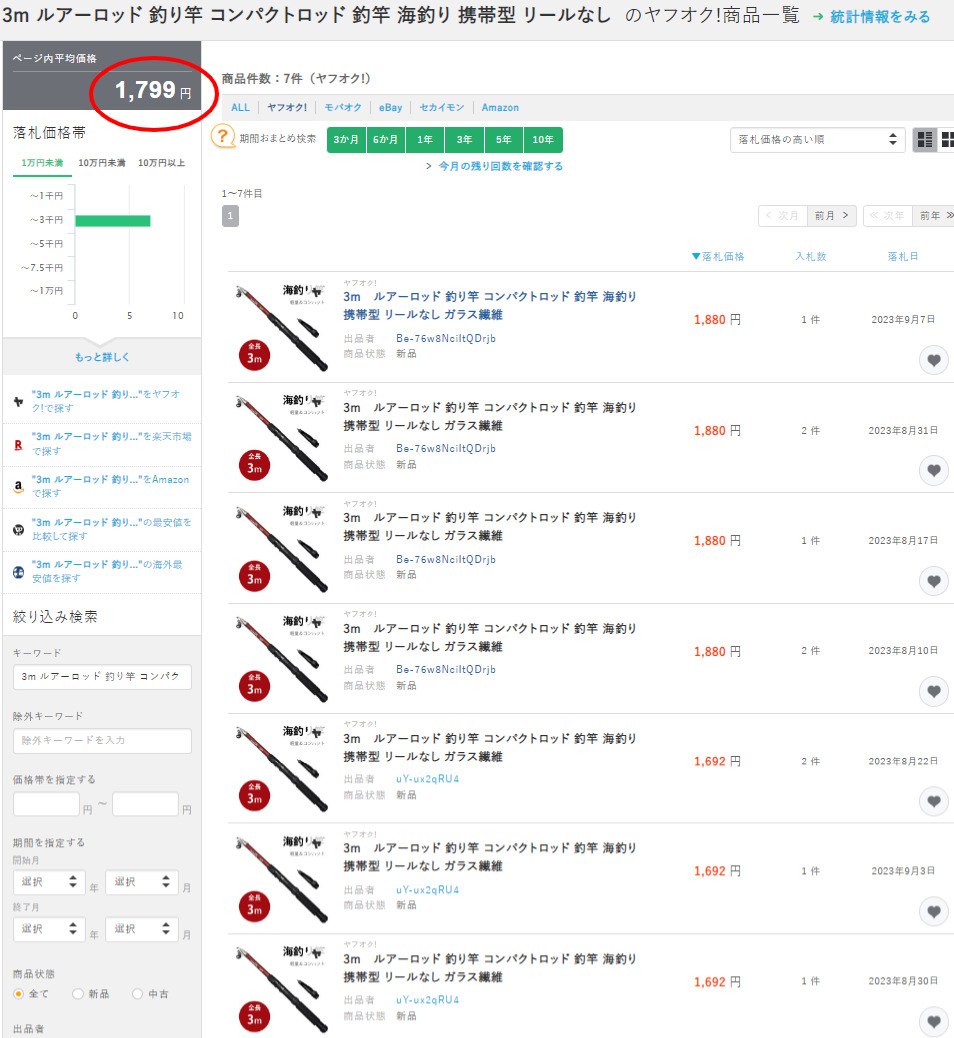Click the Yahoo Auctions search icon in the sidebar

pos(19,401)
